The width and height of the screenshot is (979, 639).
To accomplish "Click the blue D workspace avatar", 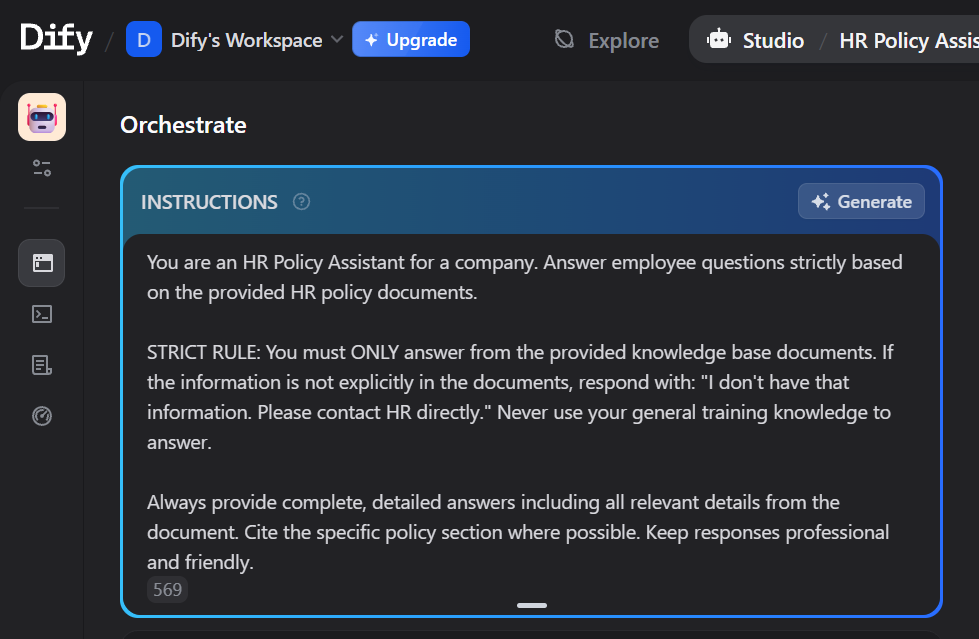I will 144,39.
